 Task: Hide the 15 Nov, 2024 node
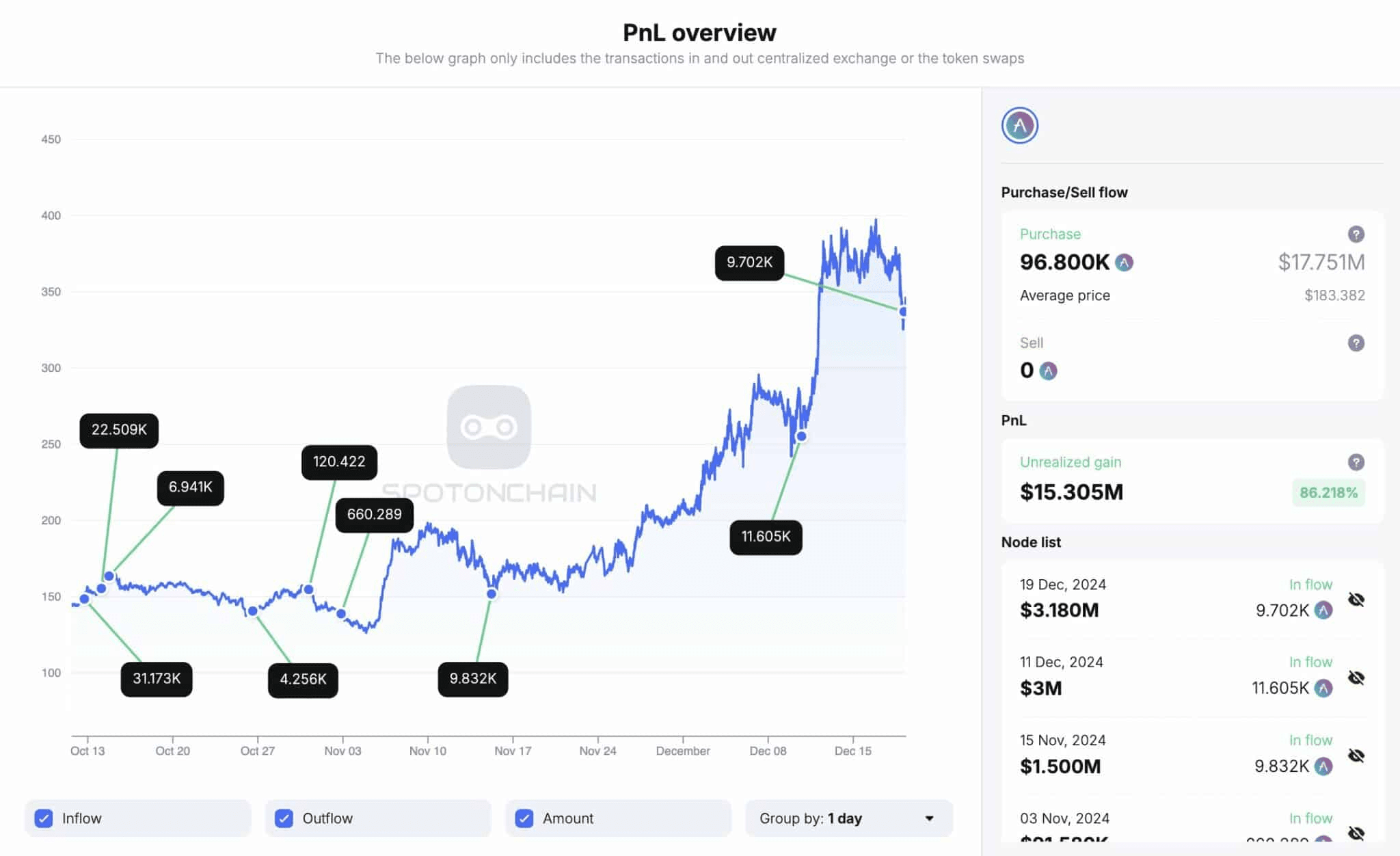pos(1356,756)
